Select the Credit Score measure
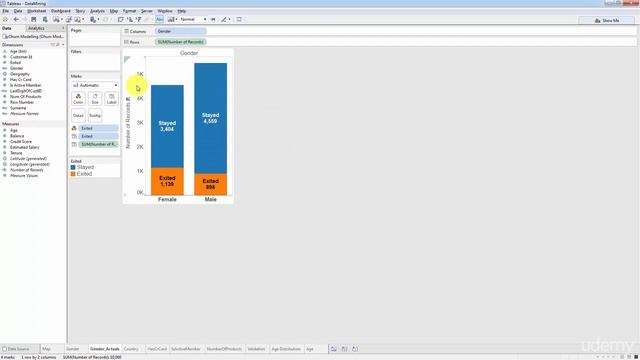 pos(21,141)
